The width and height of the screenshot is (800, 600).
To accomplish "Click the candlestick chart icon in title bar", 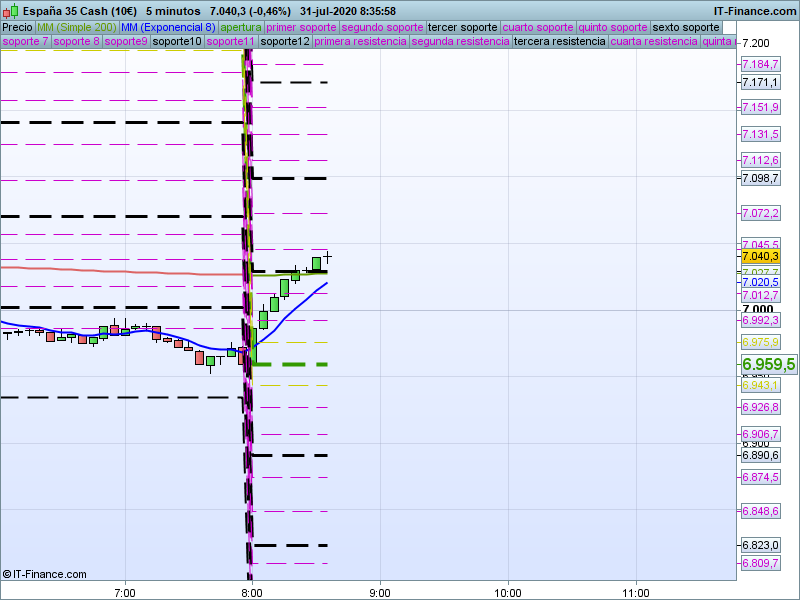I will click(10, 11).
